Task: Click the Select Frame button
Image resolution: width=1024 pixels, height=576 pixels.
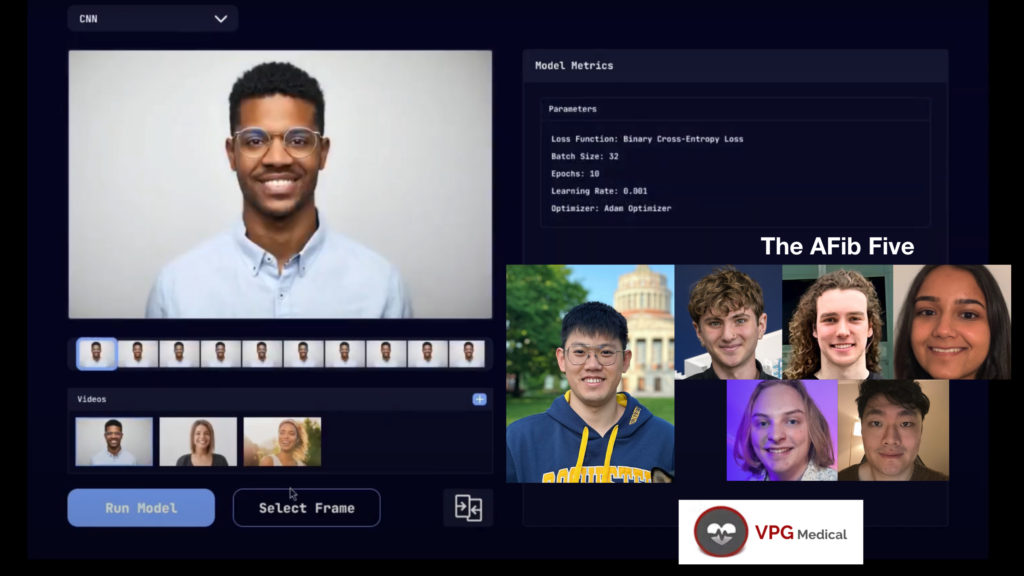Action: pyautogui.click(x=306, y=507)
